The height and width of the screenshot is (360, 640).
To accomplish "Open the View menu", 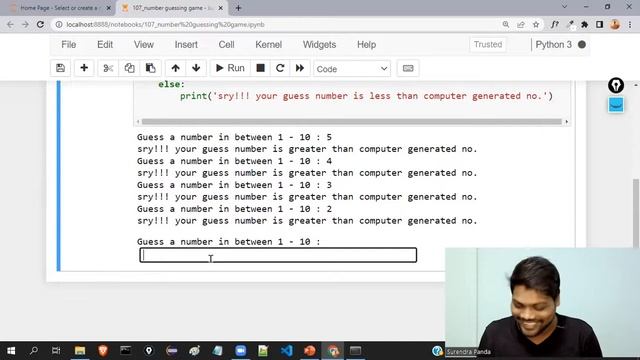I will click(x=144, y=44).
